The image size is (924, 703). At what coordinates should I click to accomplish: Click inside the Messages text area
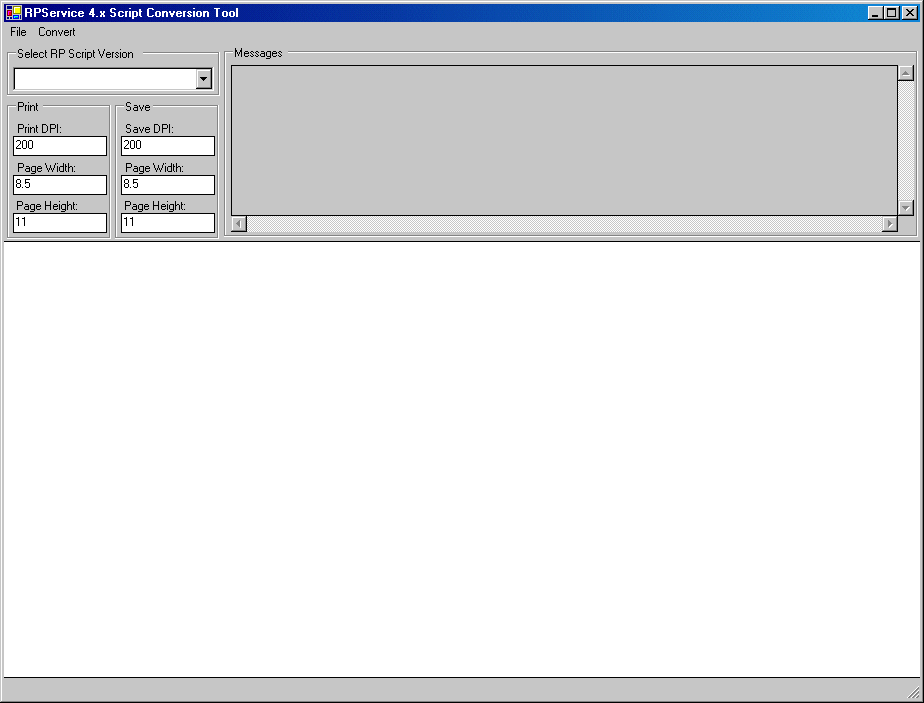coord(564,140)
